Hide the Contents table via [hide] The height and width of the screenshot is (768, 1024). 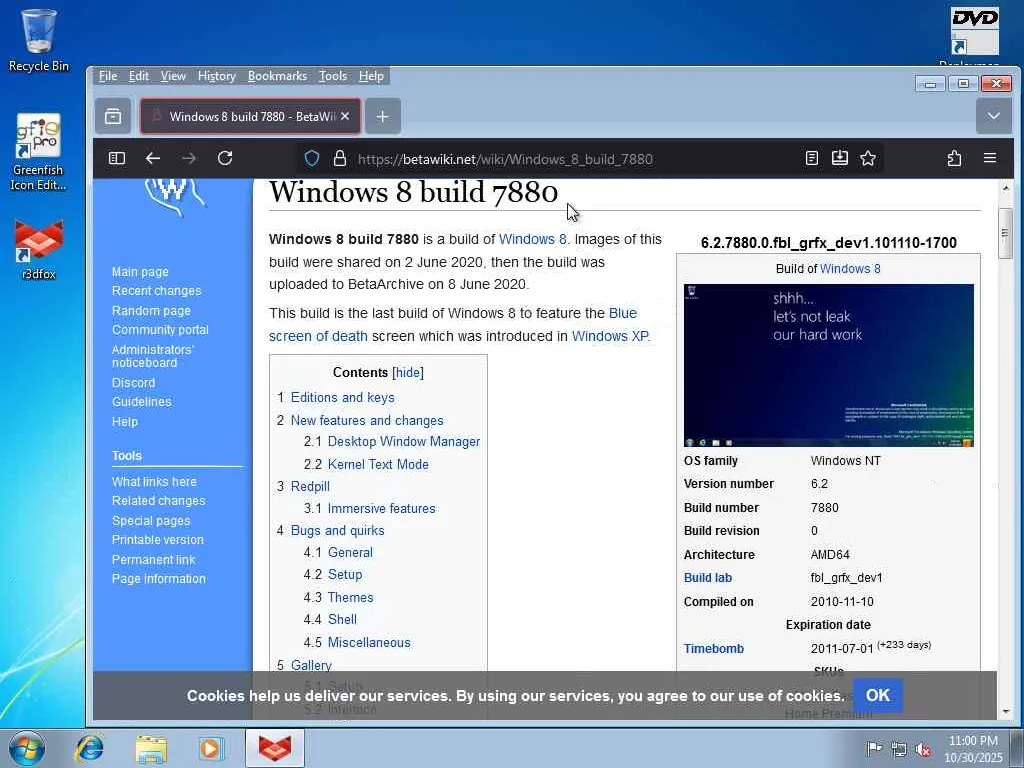click(x=408, y=372)
